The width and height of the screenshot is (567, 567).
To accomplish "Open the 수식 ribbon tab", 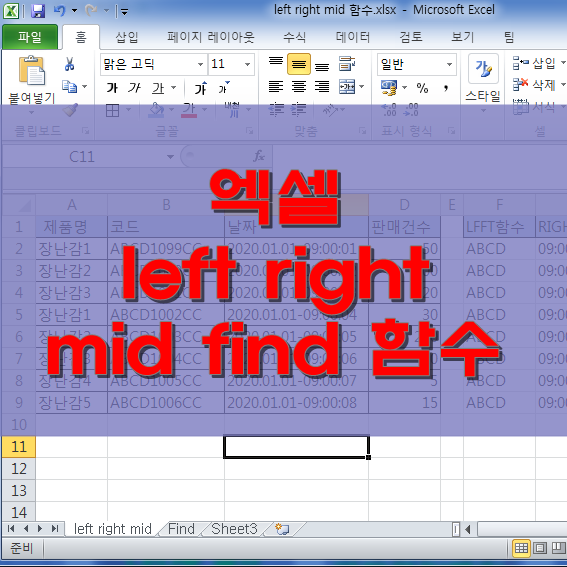I will pos(294,37).
